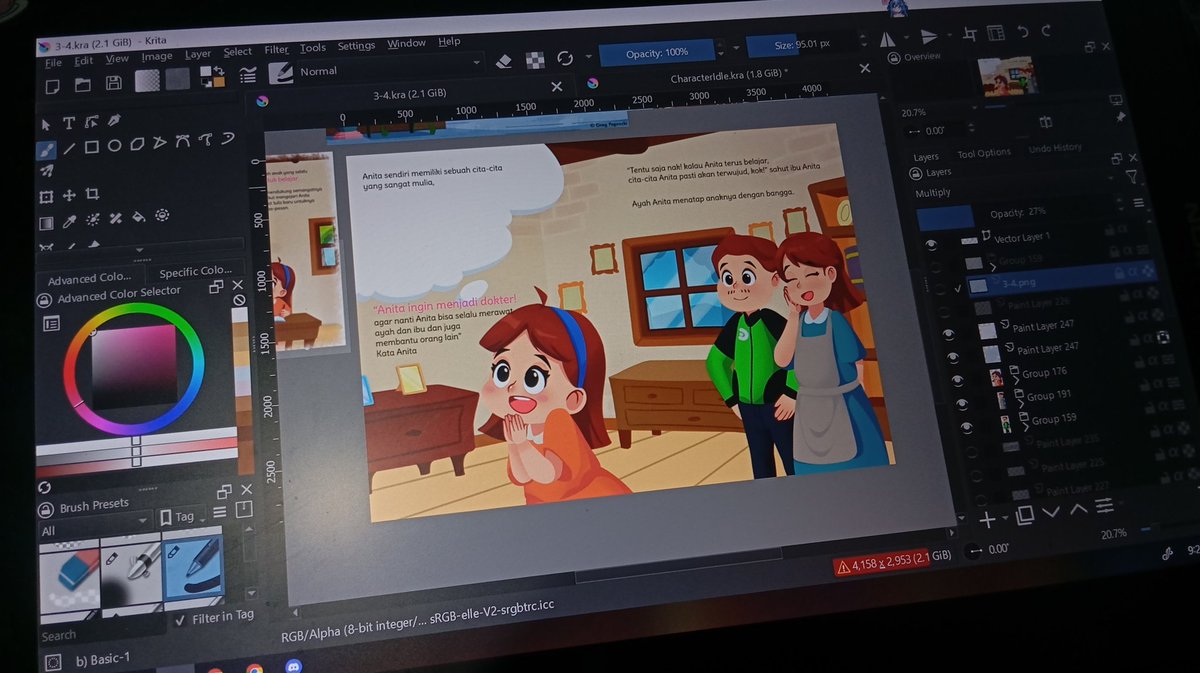Toggle vertical mirror tool

coord(929,37)
